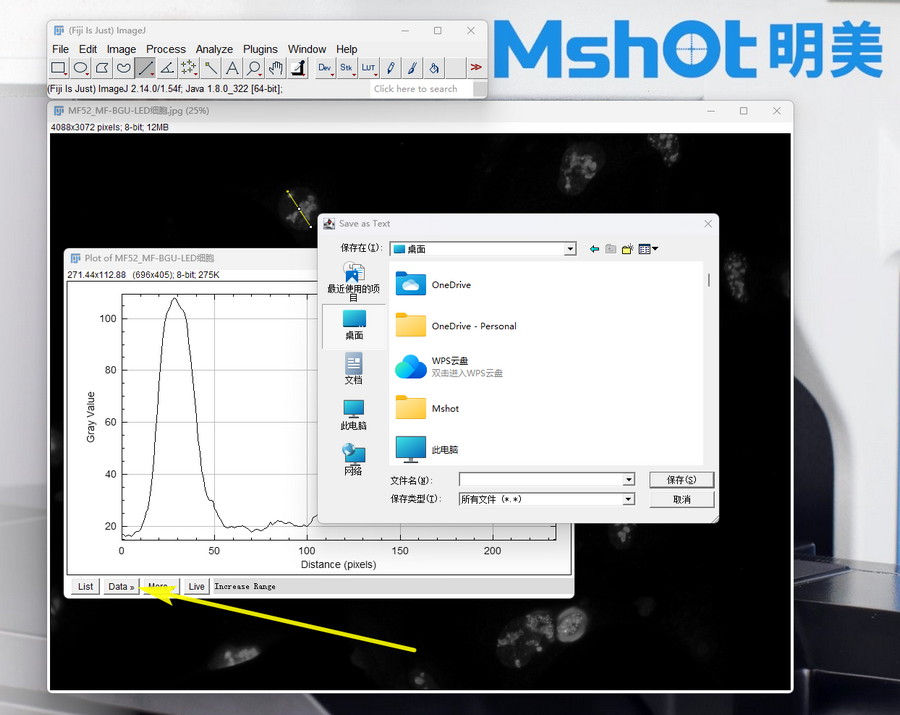Select the Text tool

[x=232, y=68]
